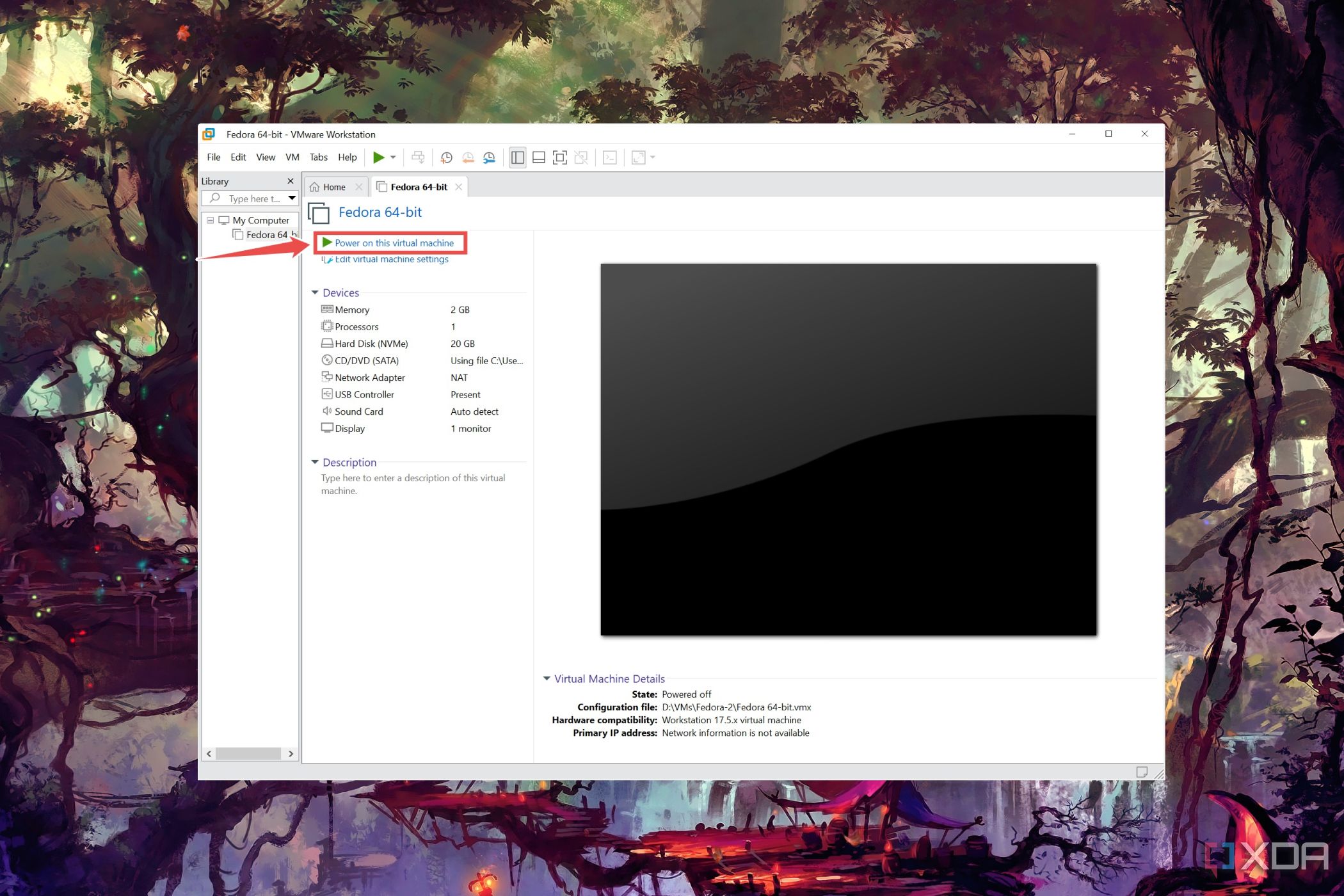
Task: Open the console view toolbar icon
Action: [x=610, y=157]
